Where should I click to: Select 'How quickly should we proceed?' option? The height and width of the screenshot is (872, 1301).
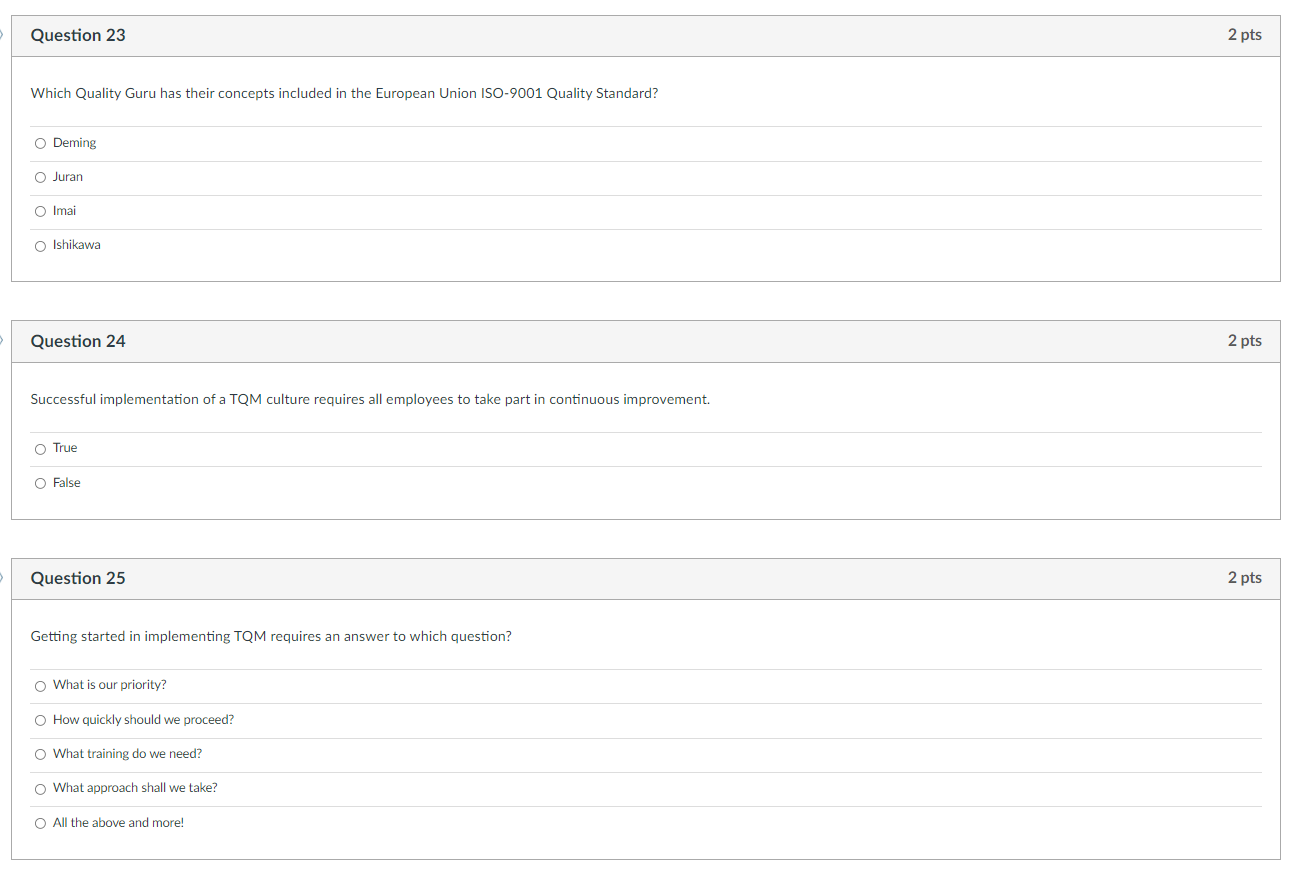click(40, 720)
